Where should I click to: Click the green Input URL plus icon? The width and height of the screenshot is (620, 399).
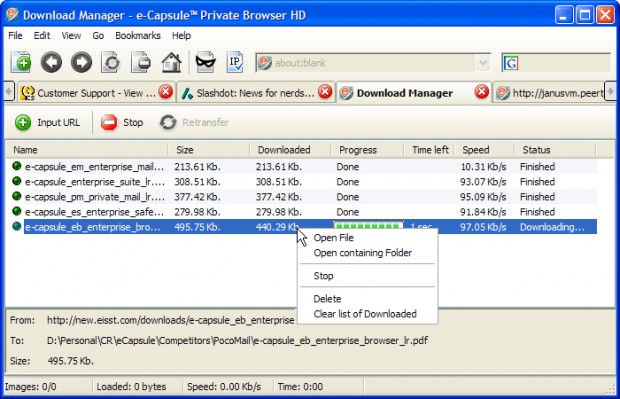tap(23, 122)
